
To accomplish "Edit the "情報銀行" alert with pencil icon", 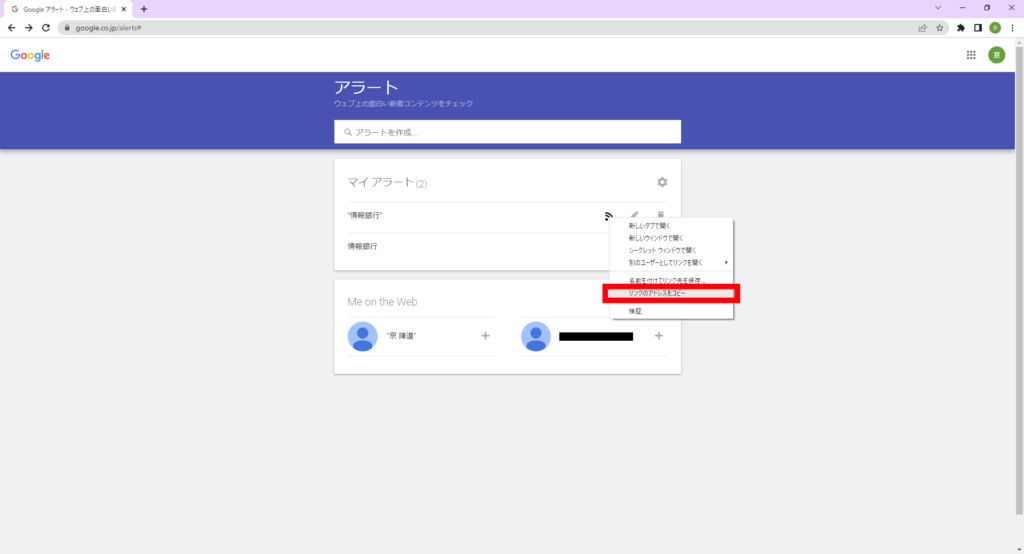I will [x=634, y=215].
